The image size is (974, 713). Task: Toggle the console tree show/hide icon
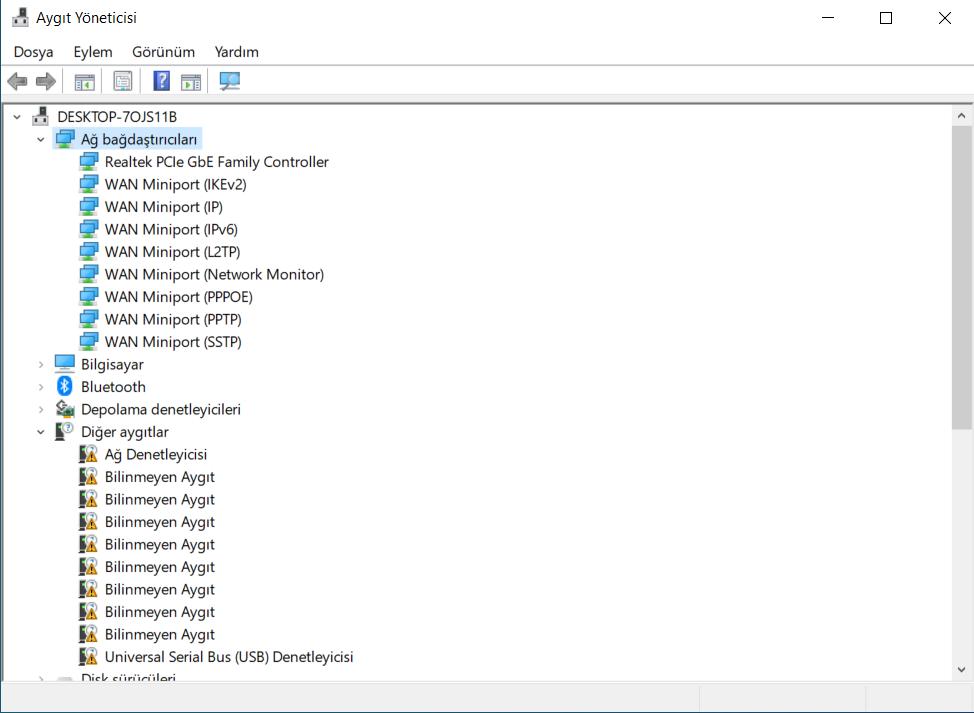click(84, 81)
